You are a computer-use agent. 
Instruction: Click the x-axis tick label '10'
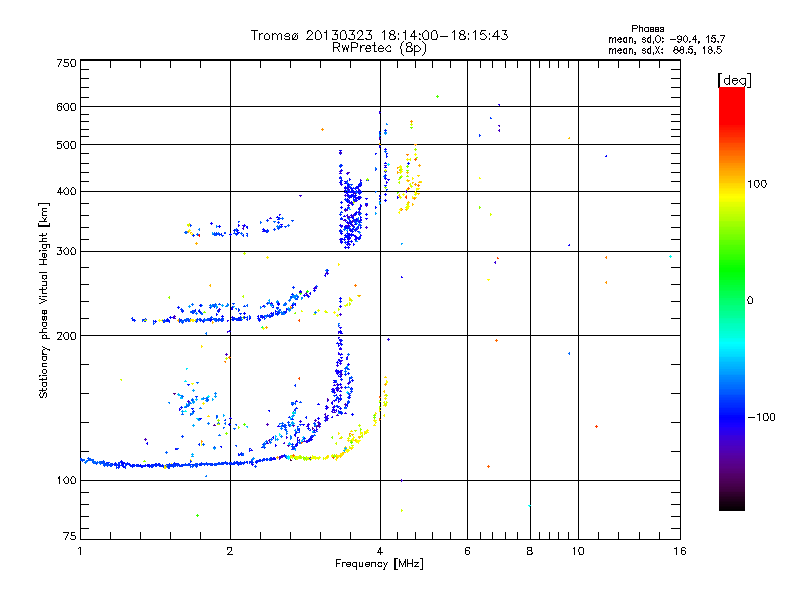tap(578, 551)
